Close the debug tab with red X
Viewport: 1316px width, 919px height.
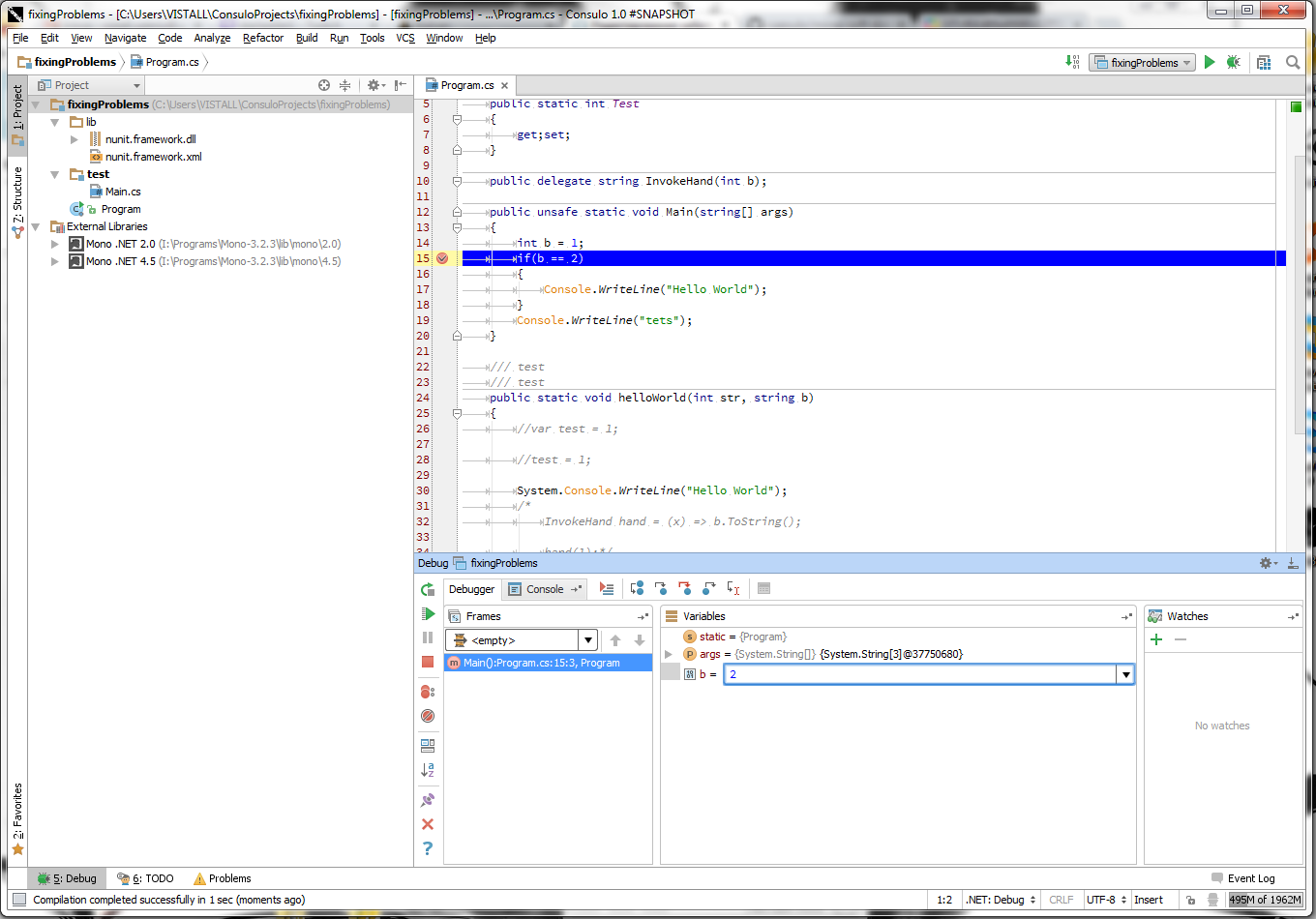(x=428, y=824)
